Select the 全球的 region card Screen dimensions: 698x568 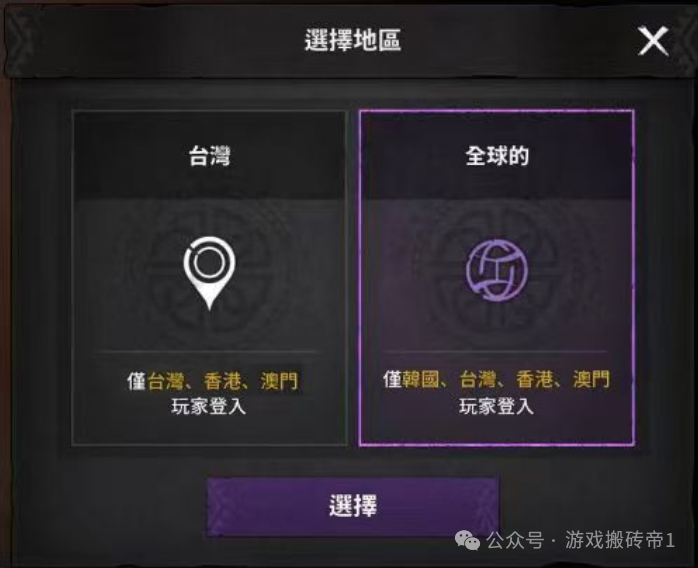497,278
